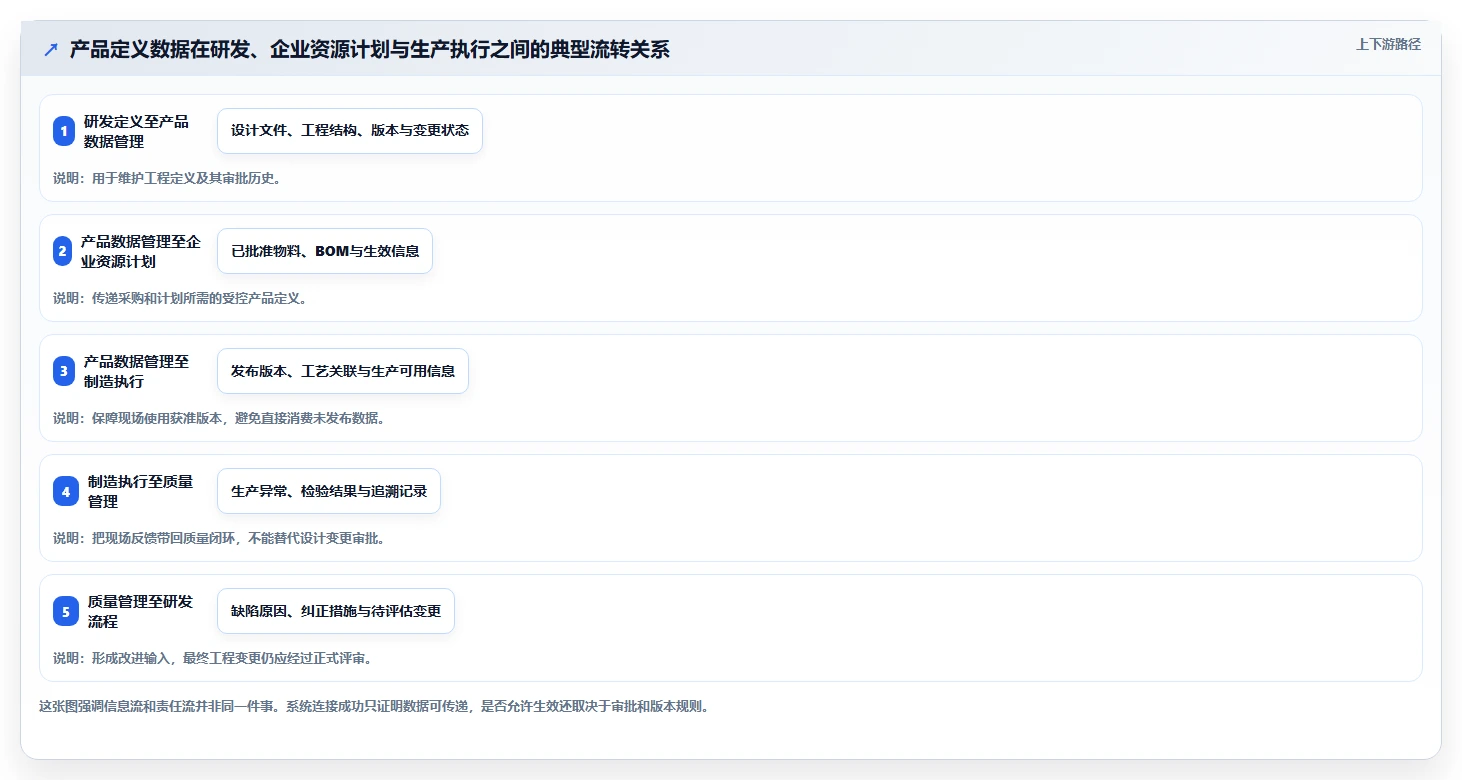Click the 上下游路径 label
Screen dimensions: 1462x780
click(x=1388, y=44)
